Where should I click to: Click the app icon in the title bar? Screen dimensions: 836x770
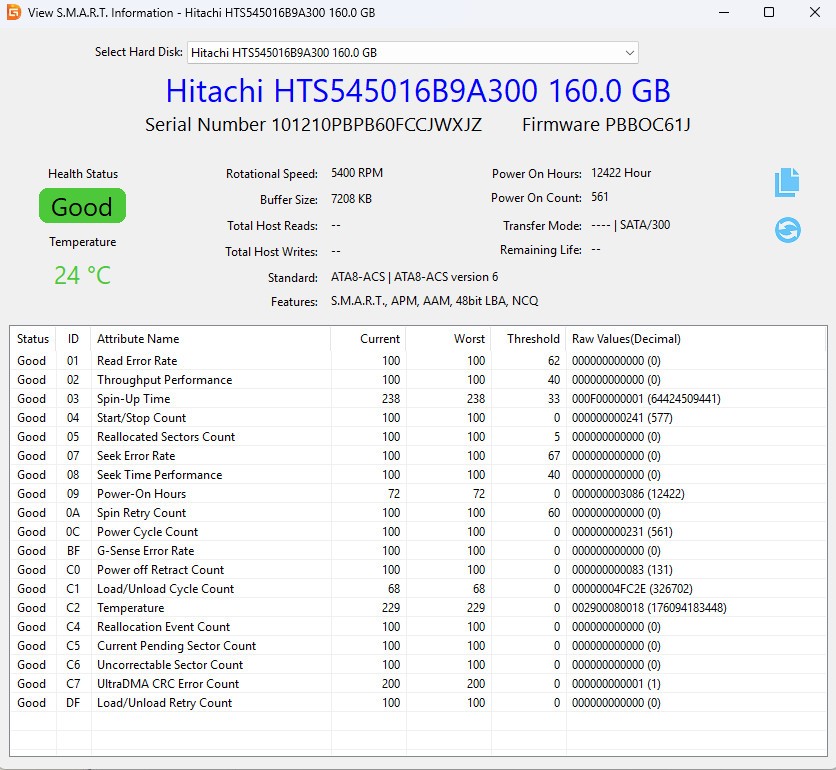[x=14, y=12]
